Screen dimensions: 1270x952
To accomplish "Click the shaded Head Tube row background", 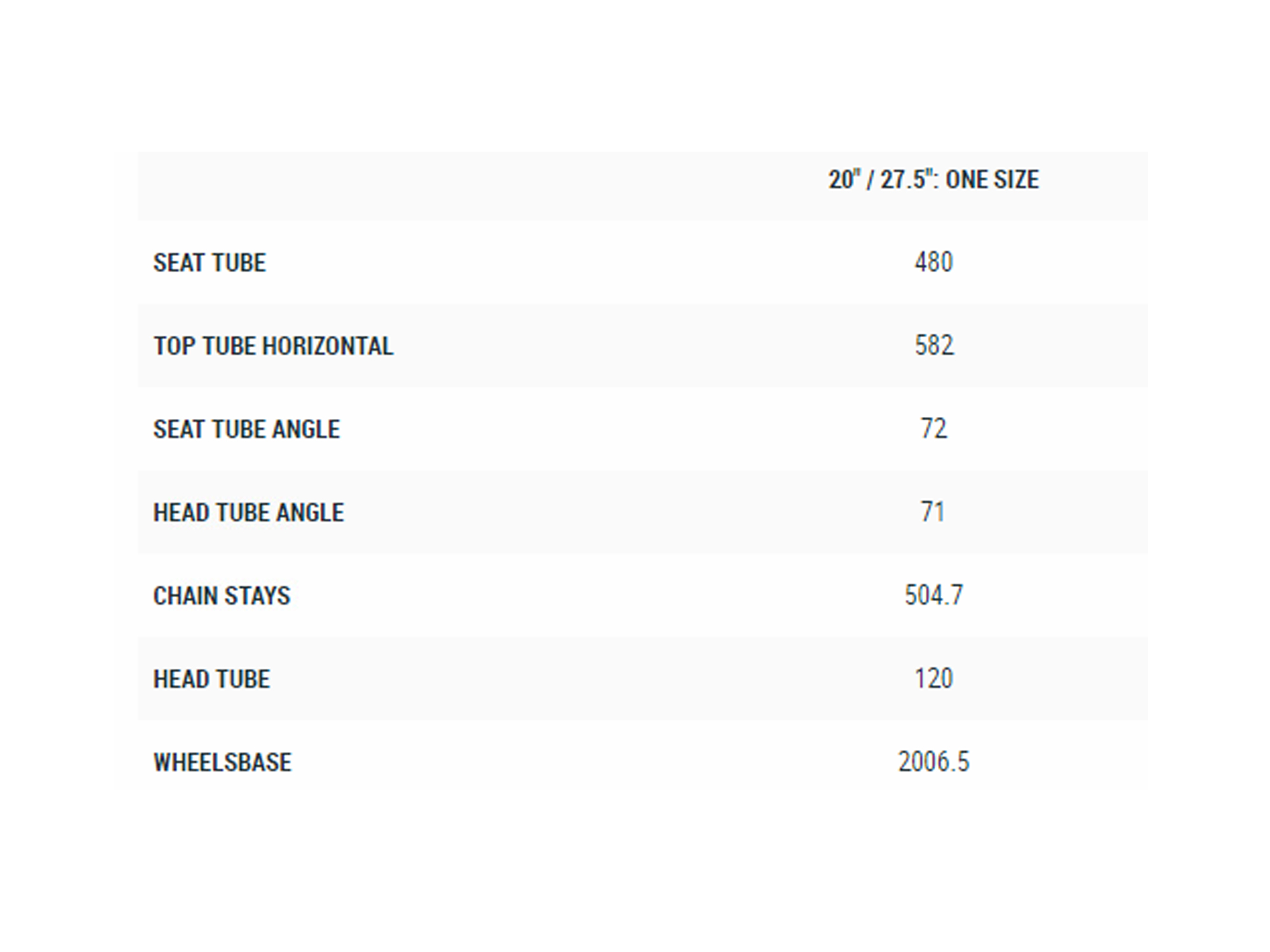I will [x=643, y=678].
